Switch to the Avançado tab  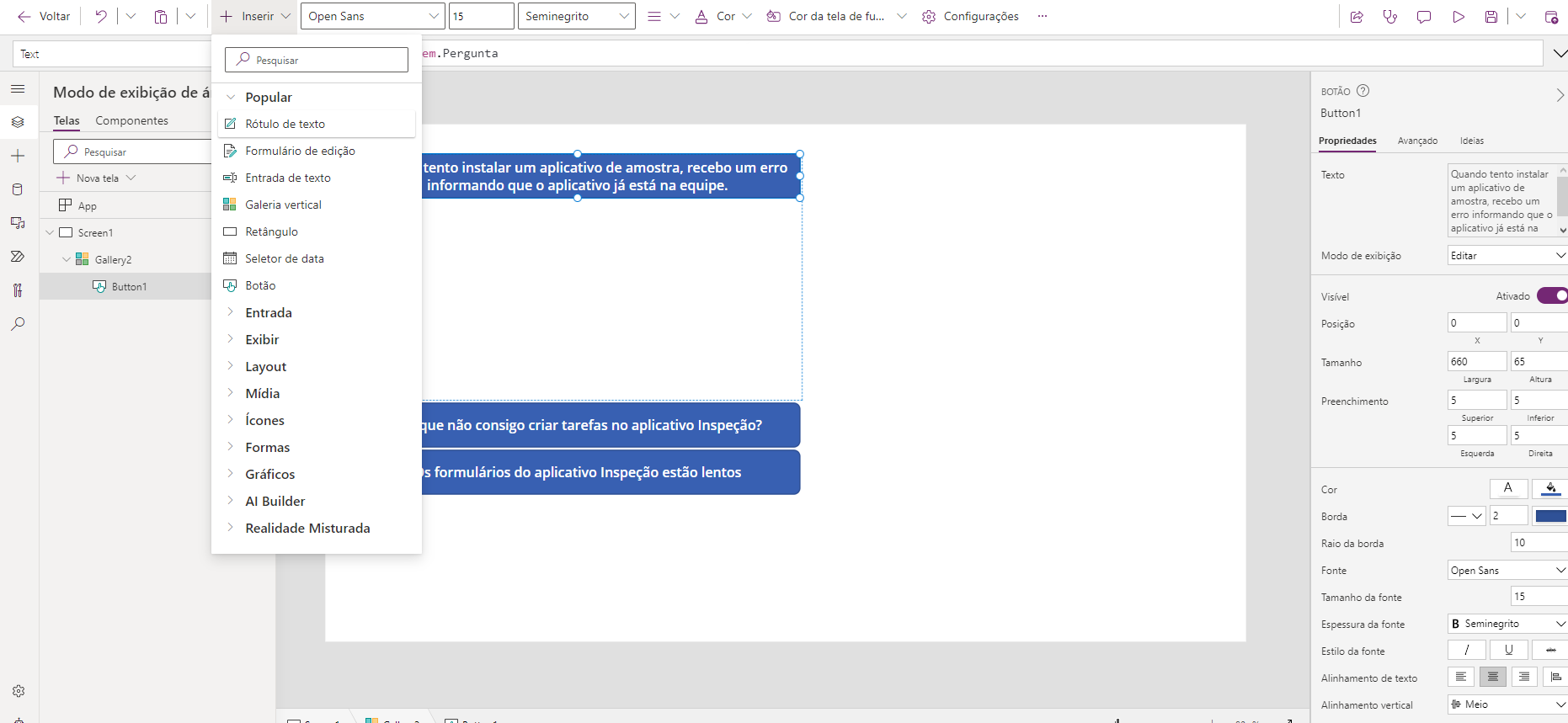1417,141
